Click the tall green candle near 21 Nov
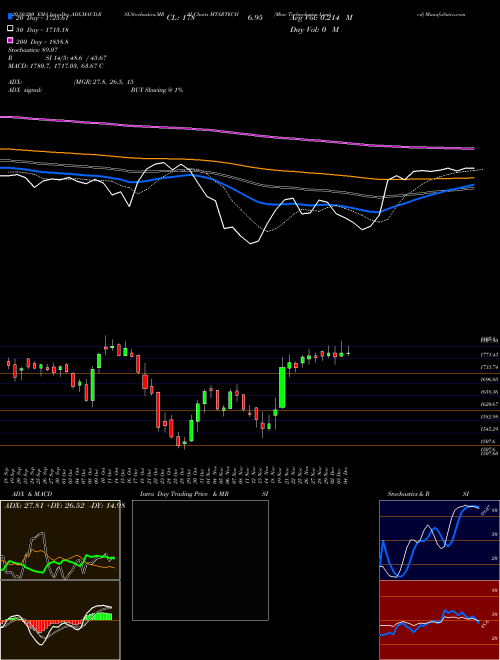The width and height of the screenshot is (500, 660). coord(282,387)
